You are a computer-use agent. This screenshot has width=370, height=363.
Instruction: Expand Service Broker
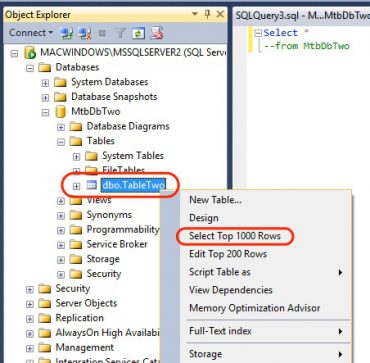click(61, 245)
